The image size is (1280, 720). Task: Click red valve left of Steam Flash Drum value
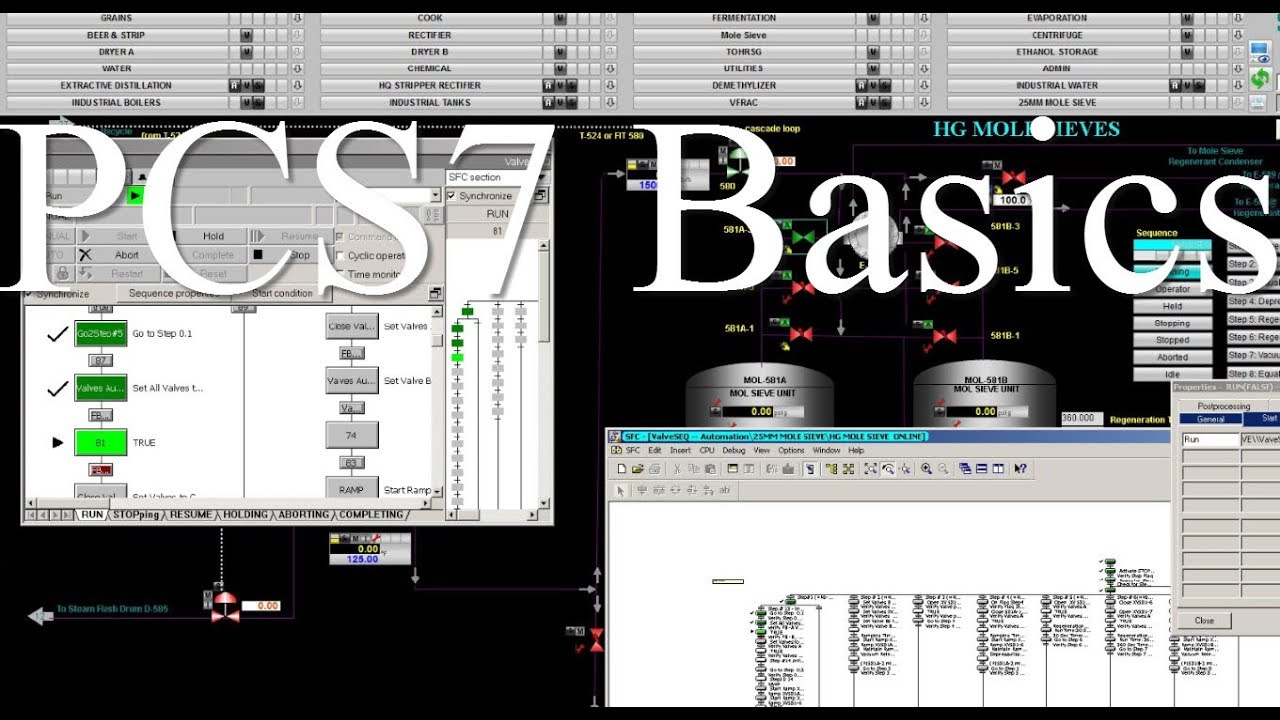[226, 605]
